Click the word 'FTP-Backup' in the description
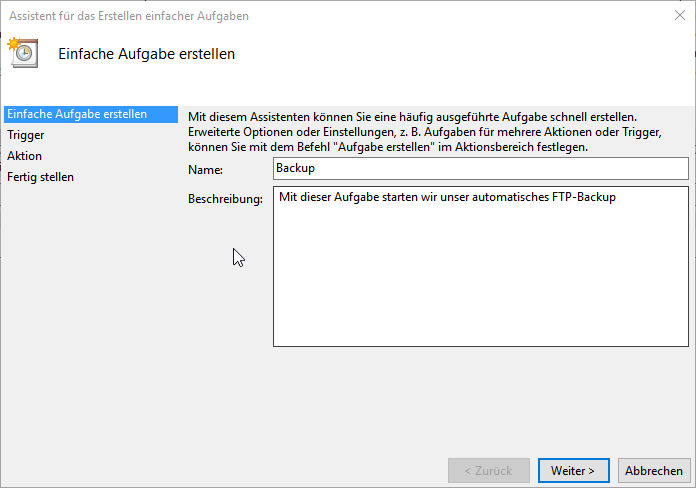Screen dimensions: 696x488 pyautogui.click(x=583, y=198)
